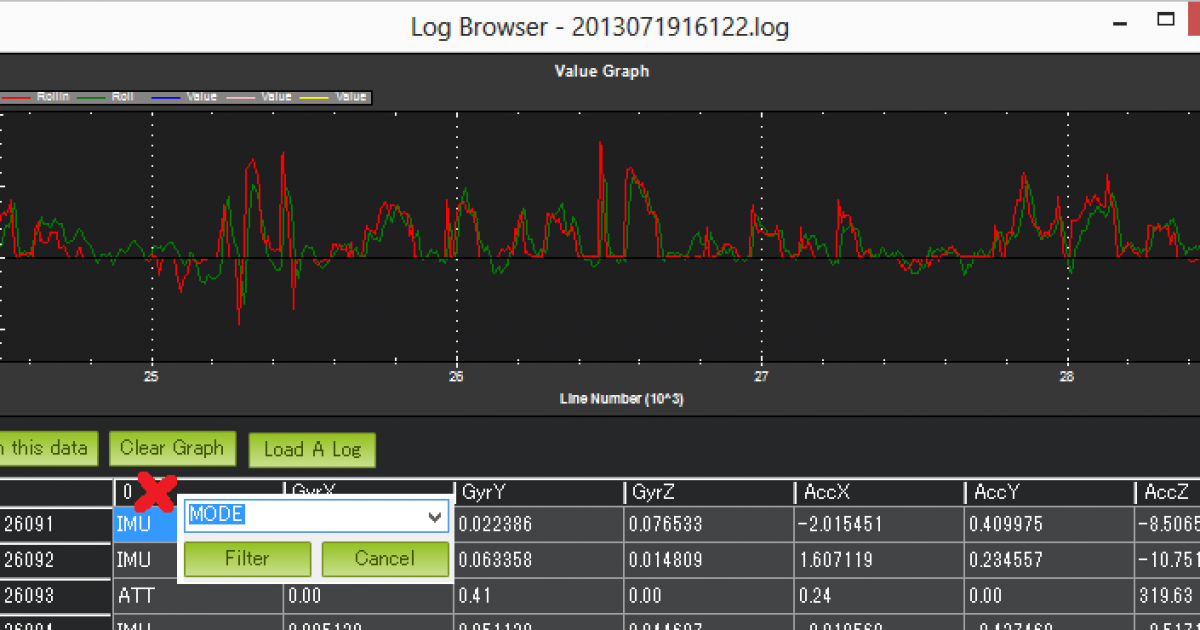This screenshot has width=1200, height=630.
Task: Select row header 26093
Action: [55, 596]
